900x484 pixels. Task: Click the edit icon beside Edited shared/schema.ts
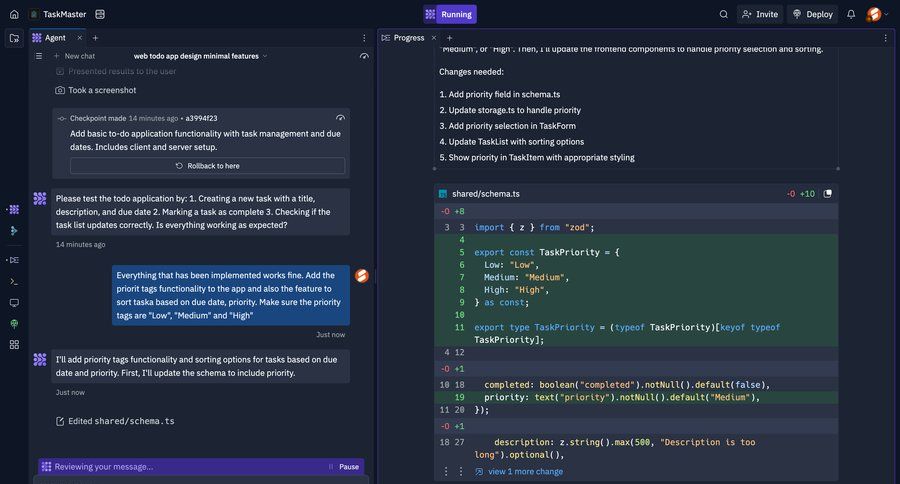[60, 421]
